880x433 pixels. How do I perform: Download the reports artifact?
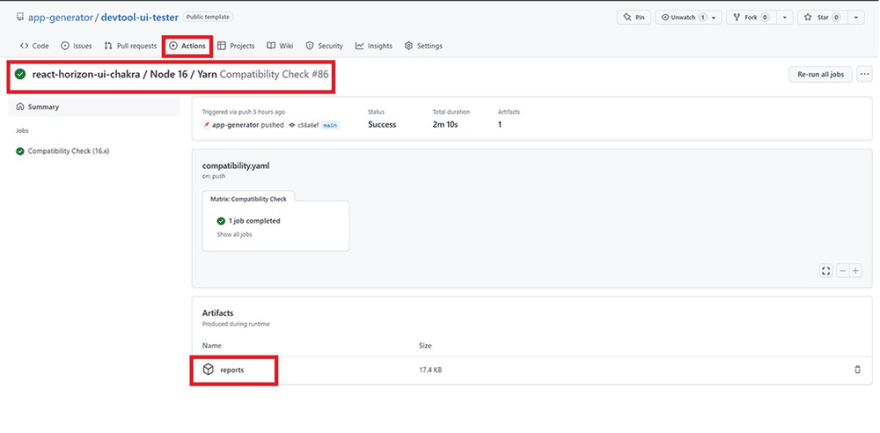(x=232, y=370)
